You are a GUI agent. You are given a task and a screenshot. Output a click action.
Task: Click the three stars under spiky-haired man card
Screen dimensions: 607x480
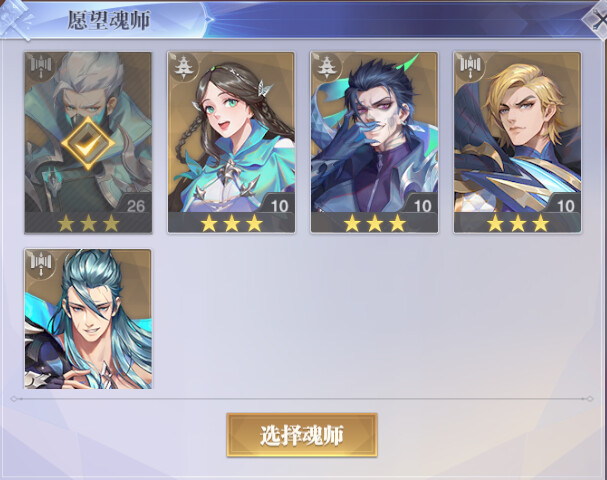374,223
